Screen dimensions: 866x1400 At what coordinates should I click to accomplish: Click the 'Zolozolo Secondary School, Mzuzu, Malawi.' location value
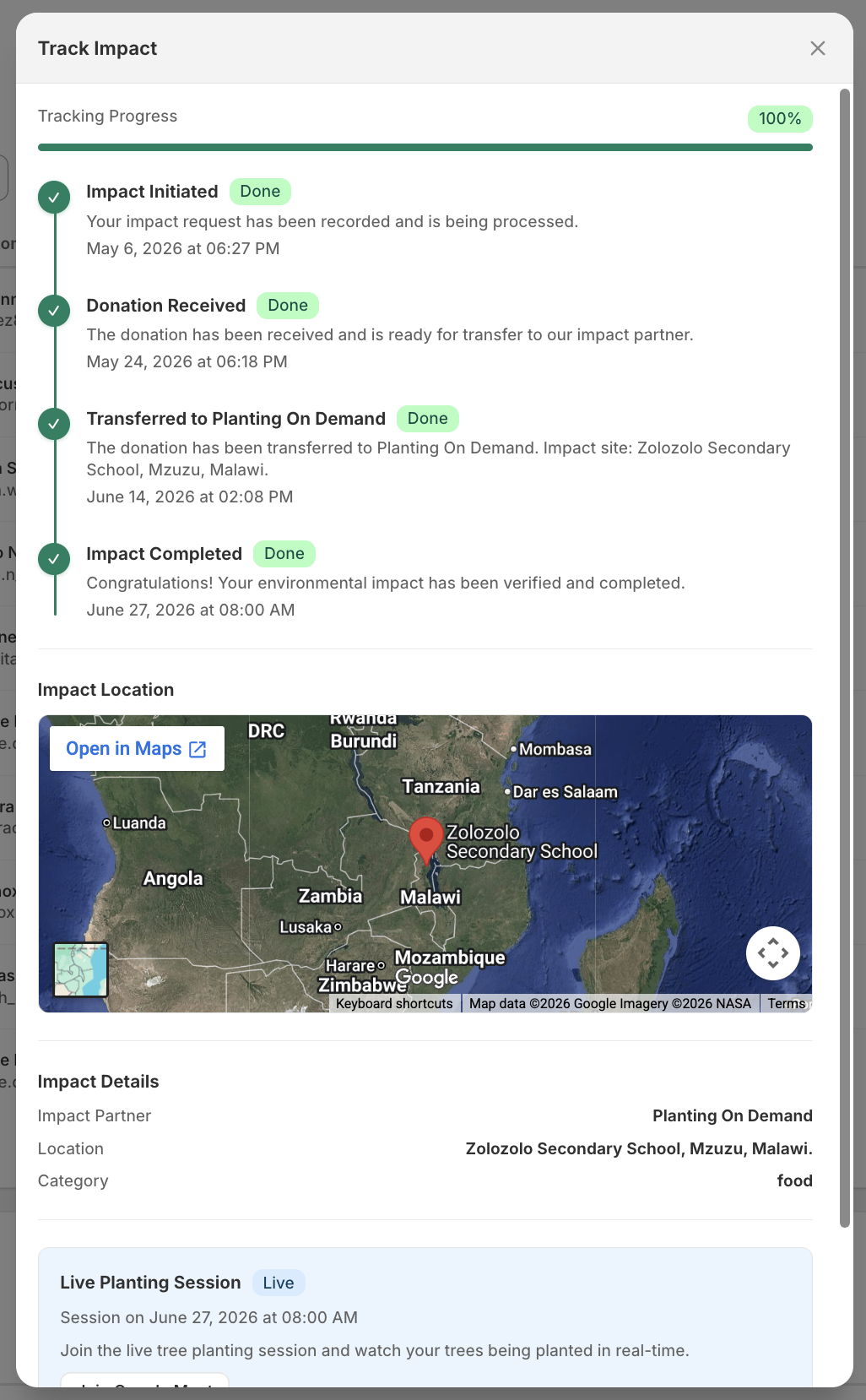coord(639,1148)
